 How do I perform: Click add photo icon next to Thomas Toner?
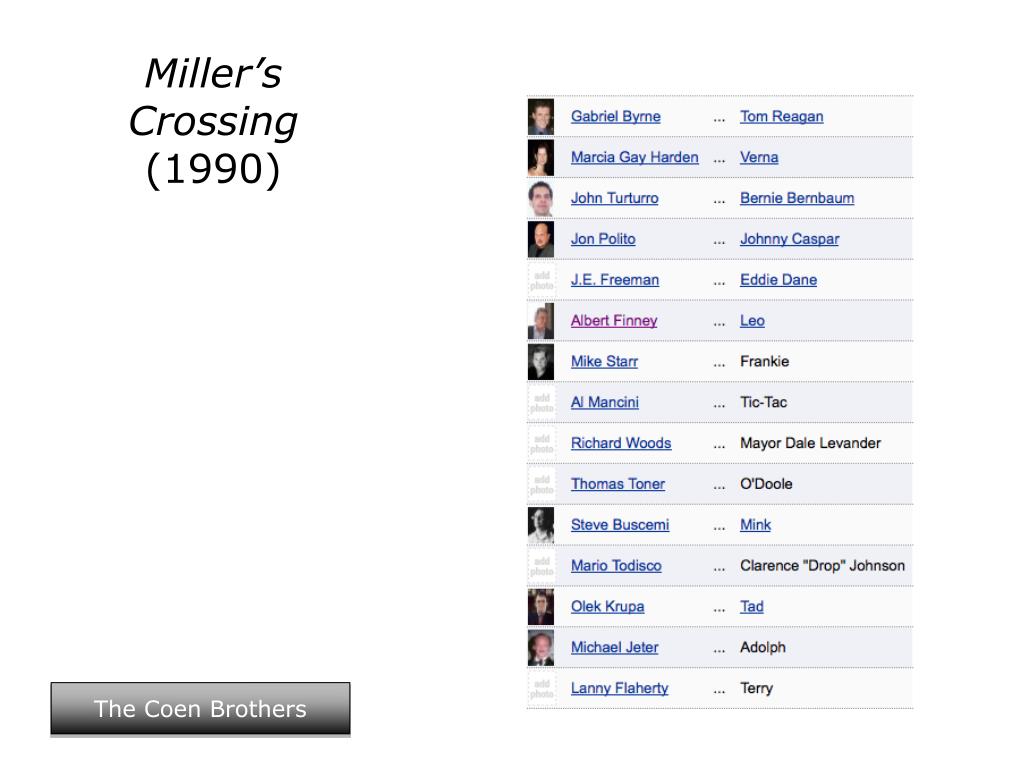tap(541, 485)
